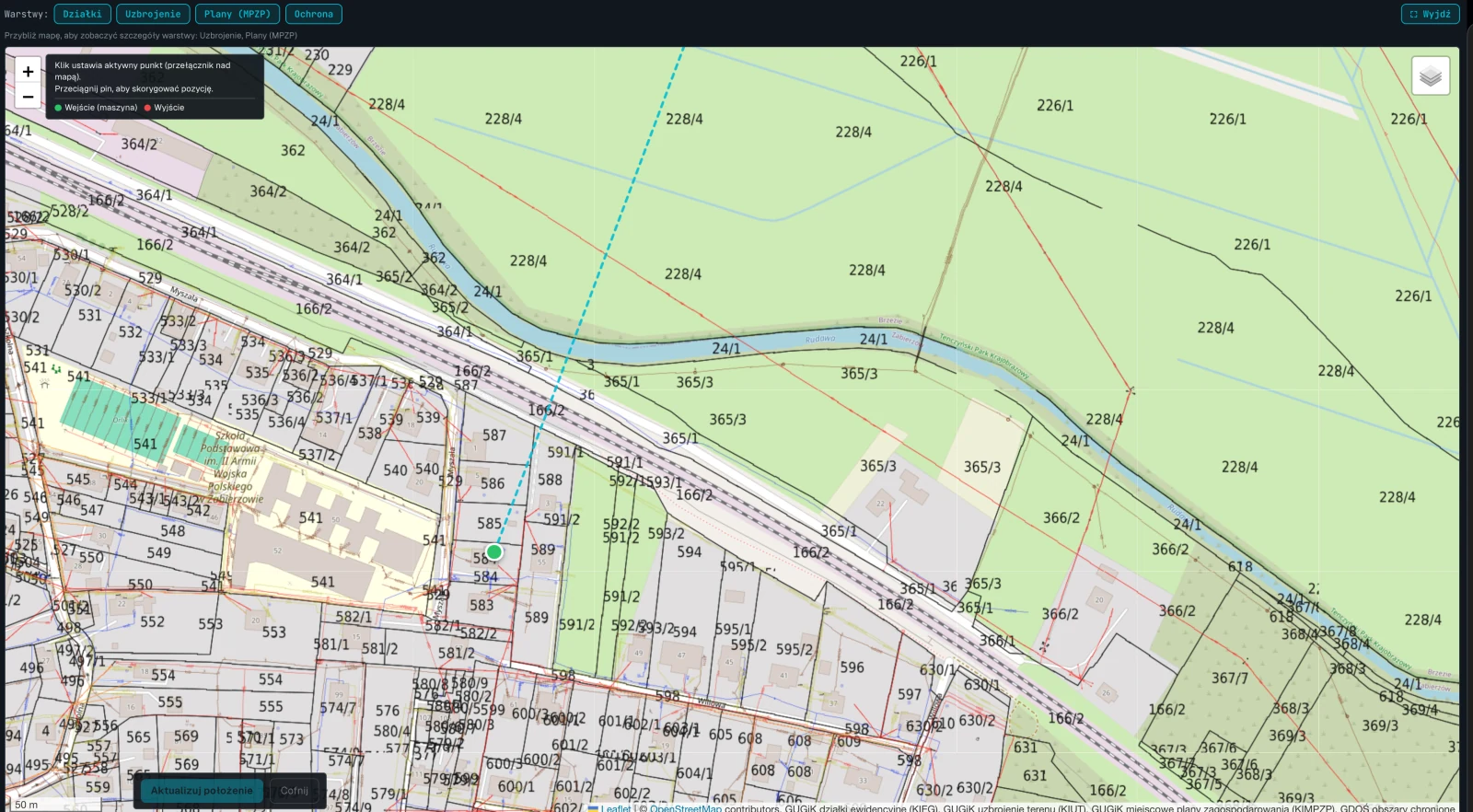This screenshot has height=812, width=1473.
Task: Open the OpenStreetMap contributors link
Action: click(686, 808)
